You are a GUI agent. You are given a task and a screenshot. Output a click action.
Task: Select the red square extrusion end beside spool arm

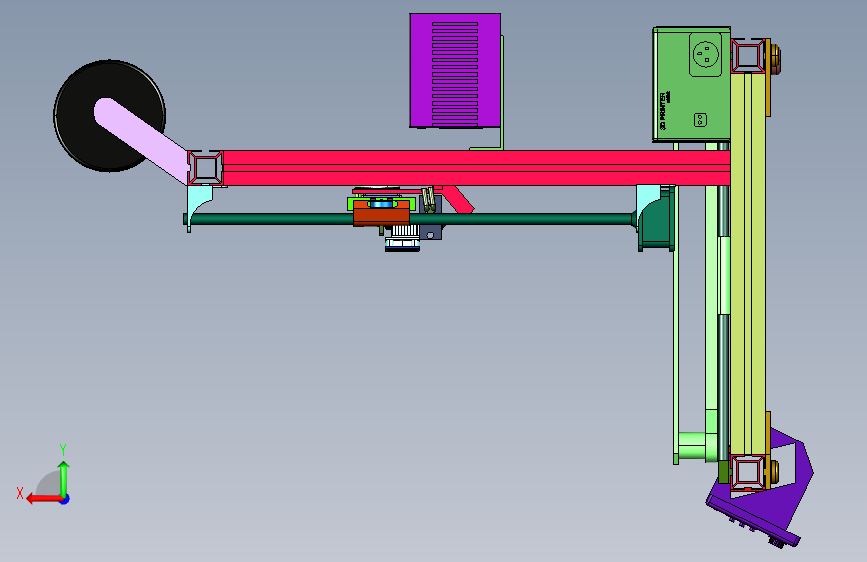[x=206, y=168]
